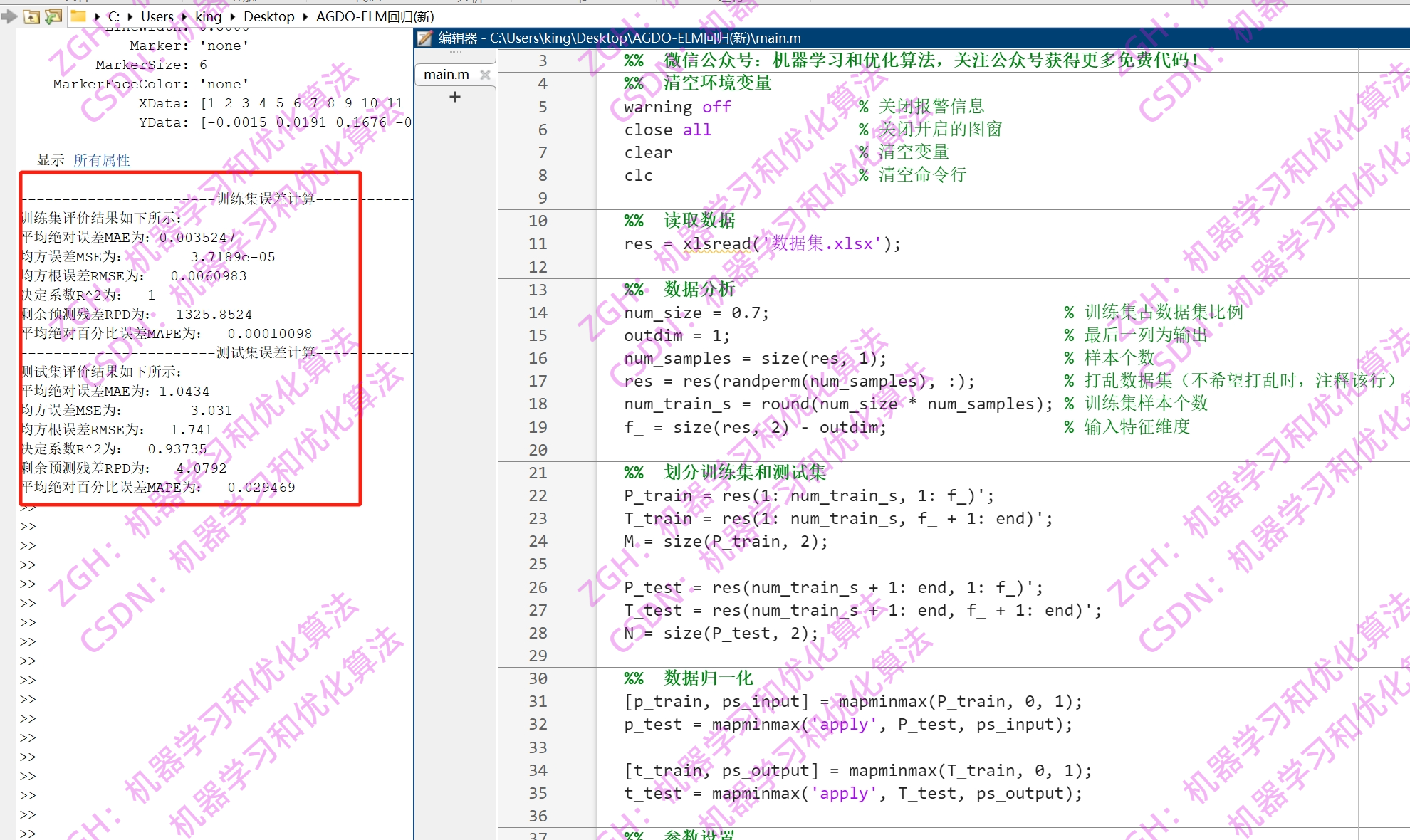Navigate to the king folder via breadcrumb
The image size is (1410, 840).
tap(209, 16)
